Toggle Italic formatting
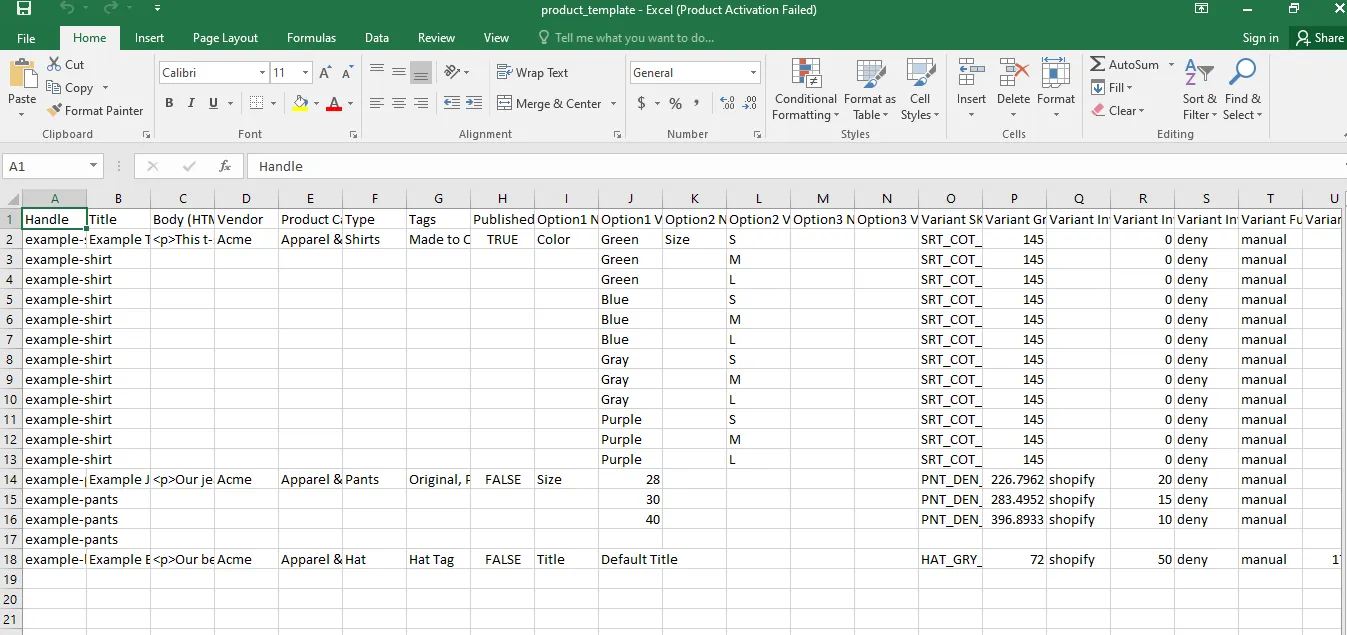 click(x=191, y=103)
